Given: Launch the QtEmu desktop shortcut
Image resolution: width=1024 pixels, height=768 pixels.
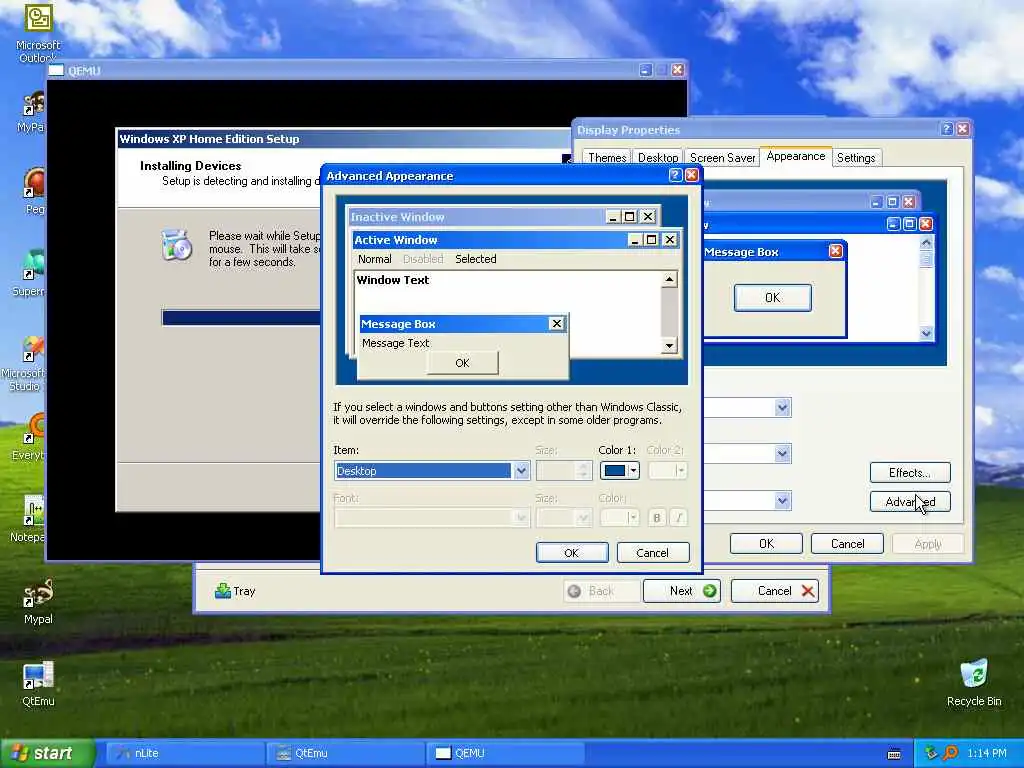Looking at the screenshot, I should click(x=38, y=683).
